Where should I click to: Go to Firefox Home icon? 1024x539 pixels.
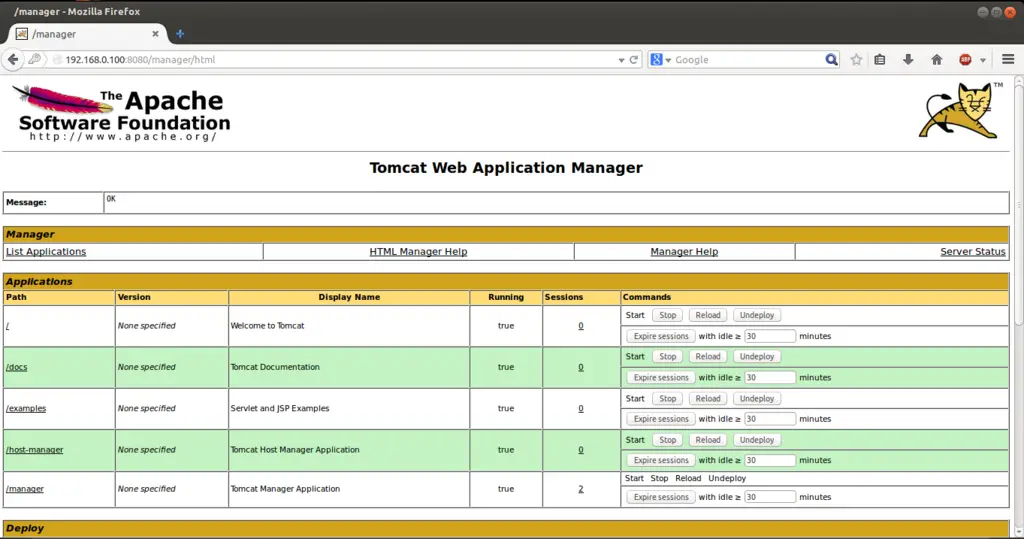pyautogui.click(x=936, y=59)
